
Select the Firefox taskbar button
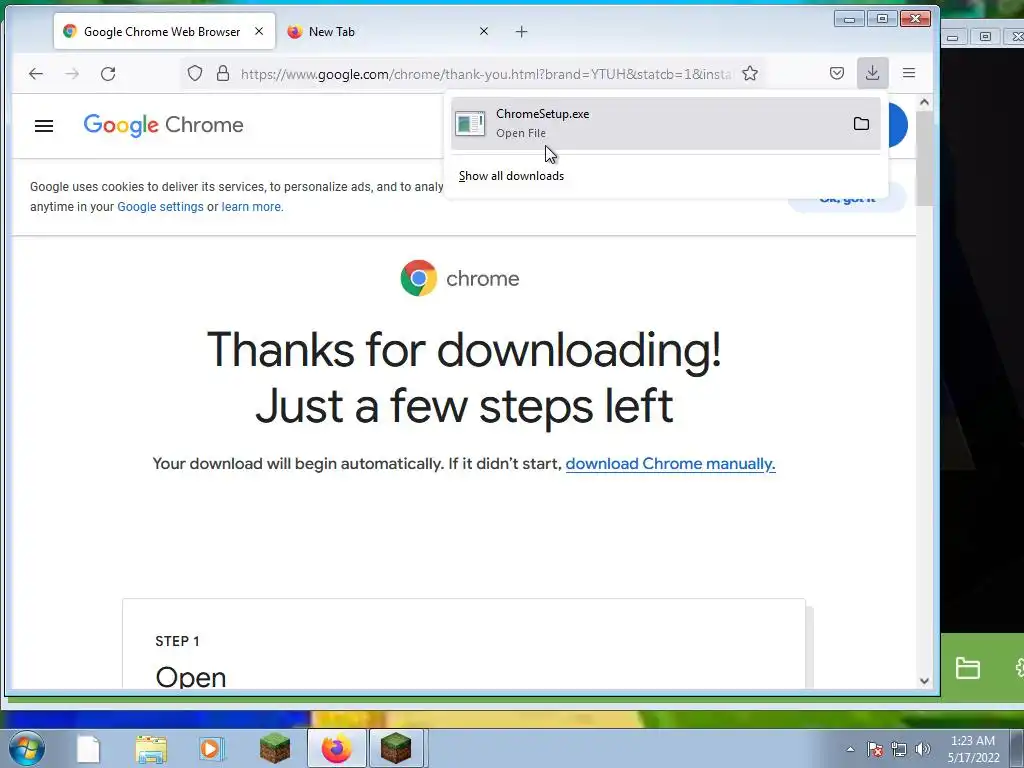(337, 748)
